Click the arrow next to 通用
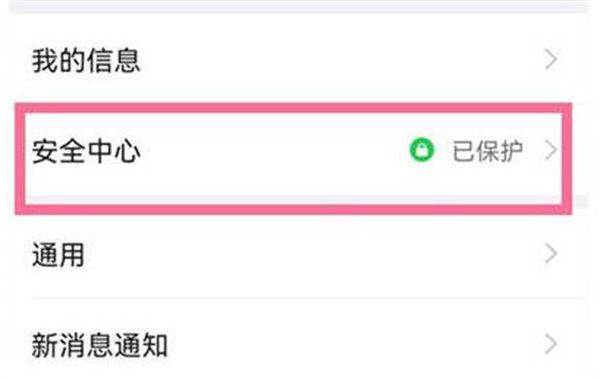The width and height of the screenshot is (600, 379). pos(550,254)
